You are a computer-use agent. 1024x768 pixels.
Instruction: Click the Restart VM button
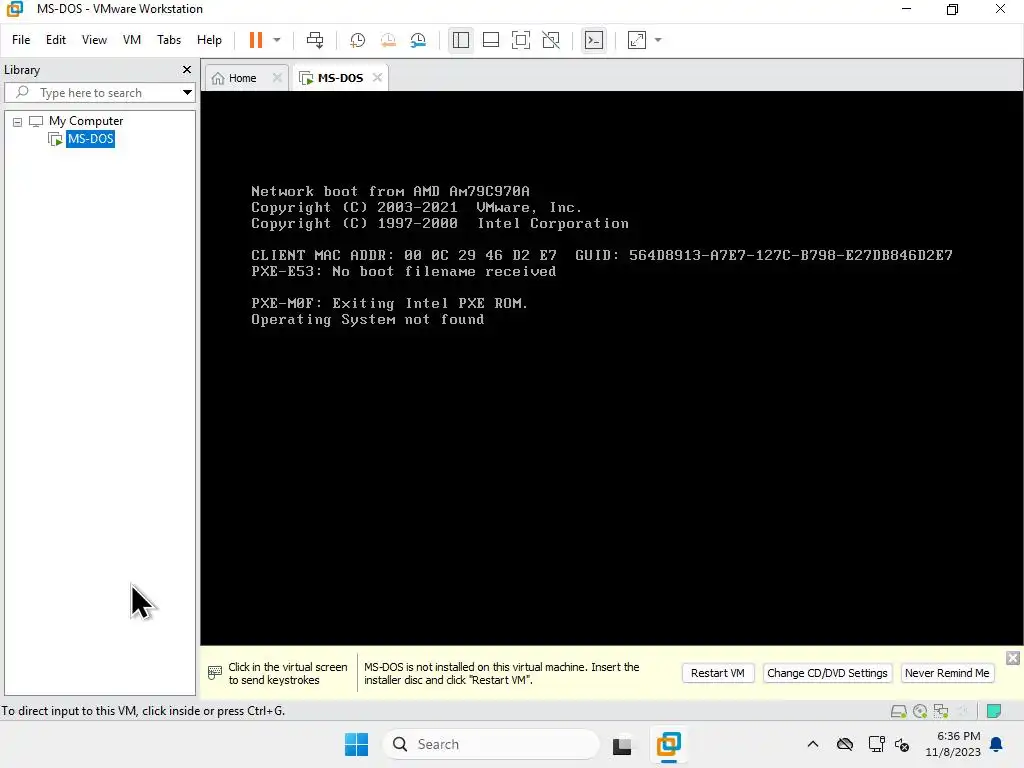pyautogui.click(x=718, y=673)
